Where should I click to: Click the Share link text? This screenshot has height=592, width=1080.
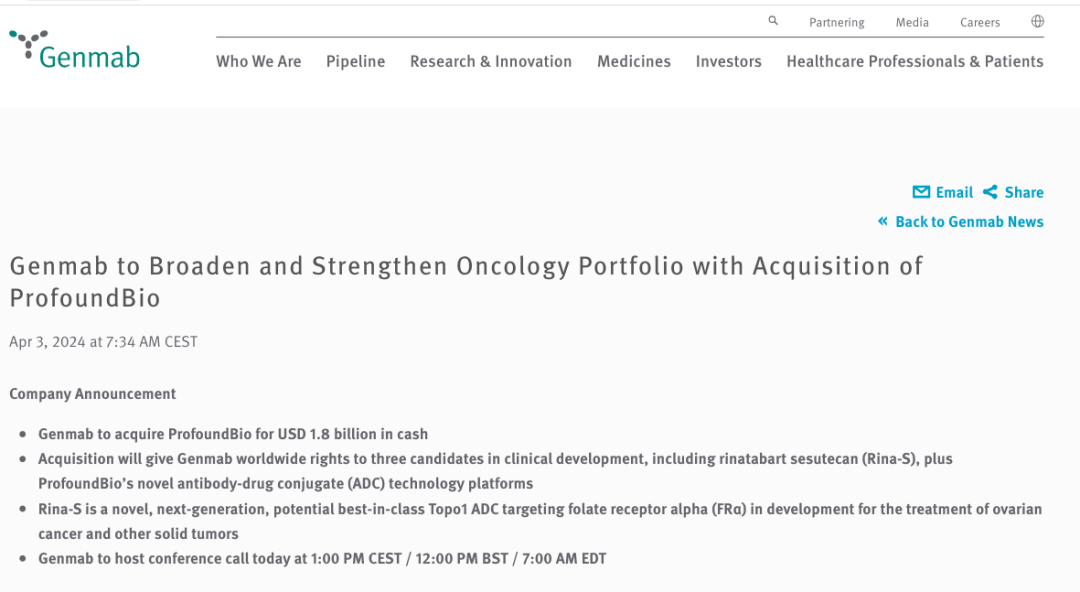click(x=1024, y=192)
